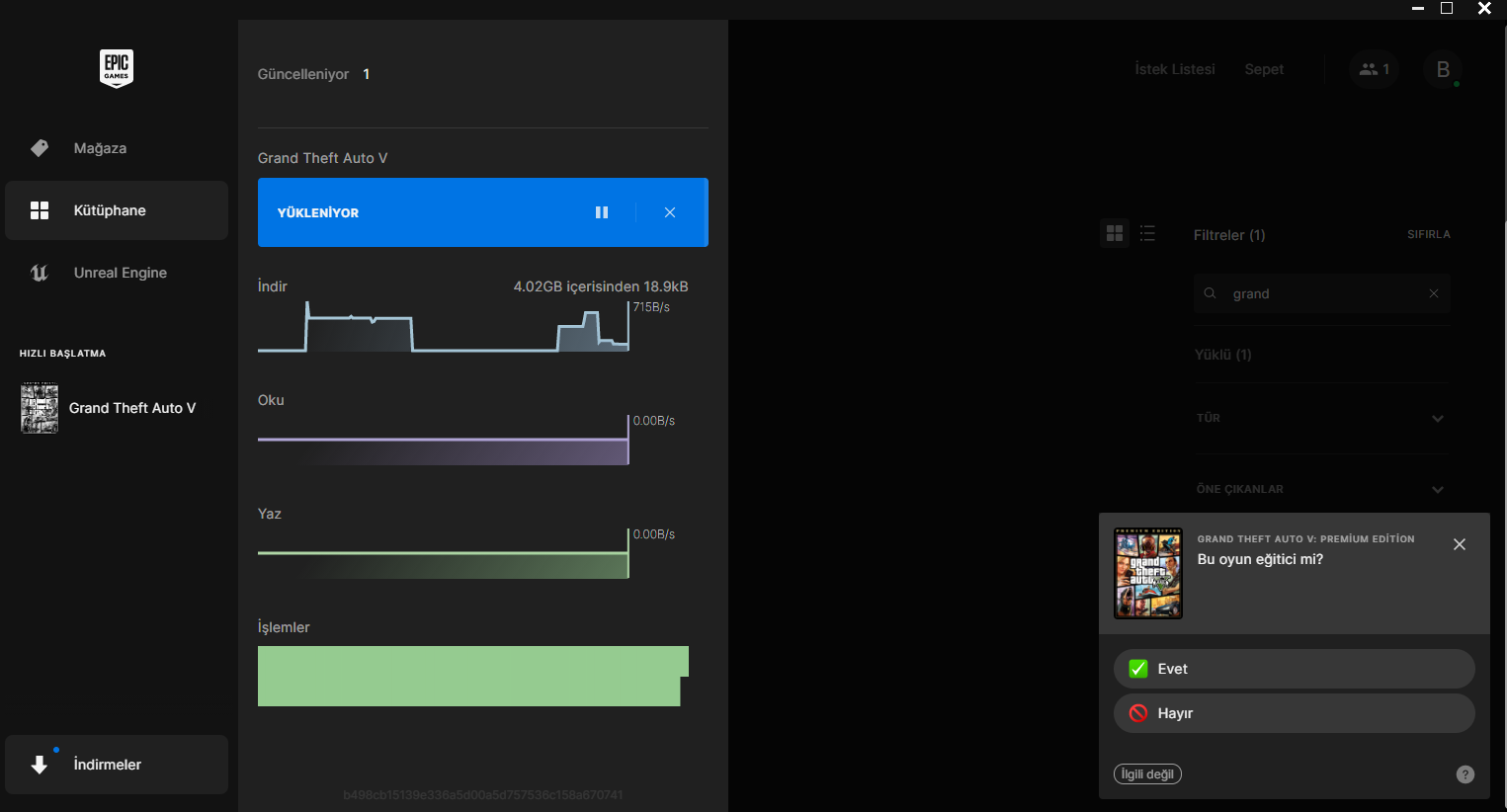This screenshot has width=1507, height=812.
Task: Click the library search field containing 'grand'
Action: click(x=1322, y=293)
